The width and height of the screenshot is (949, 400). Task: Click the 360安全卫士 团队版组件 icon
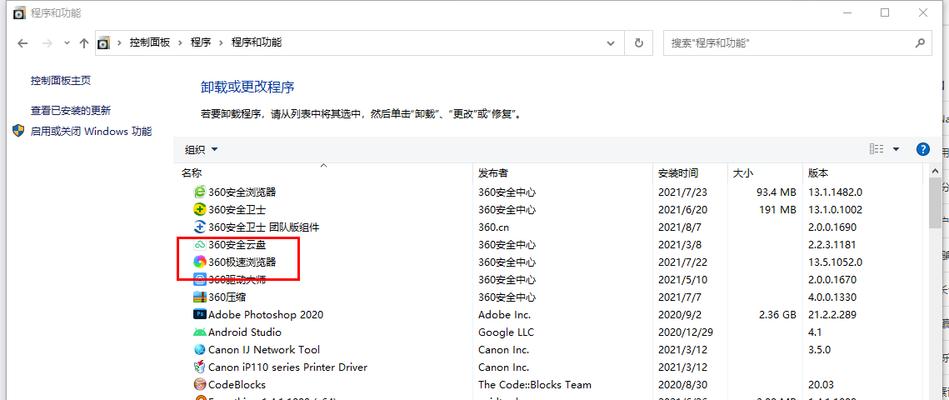pyautogui.click(x=200, y=227)
